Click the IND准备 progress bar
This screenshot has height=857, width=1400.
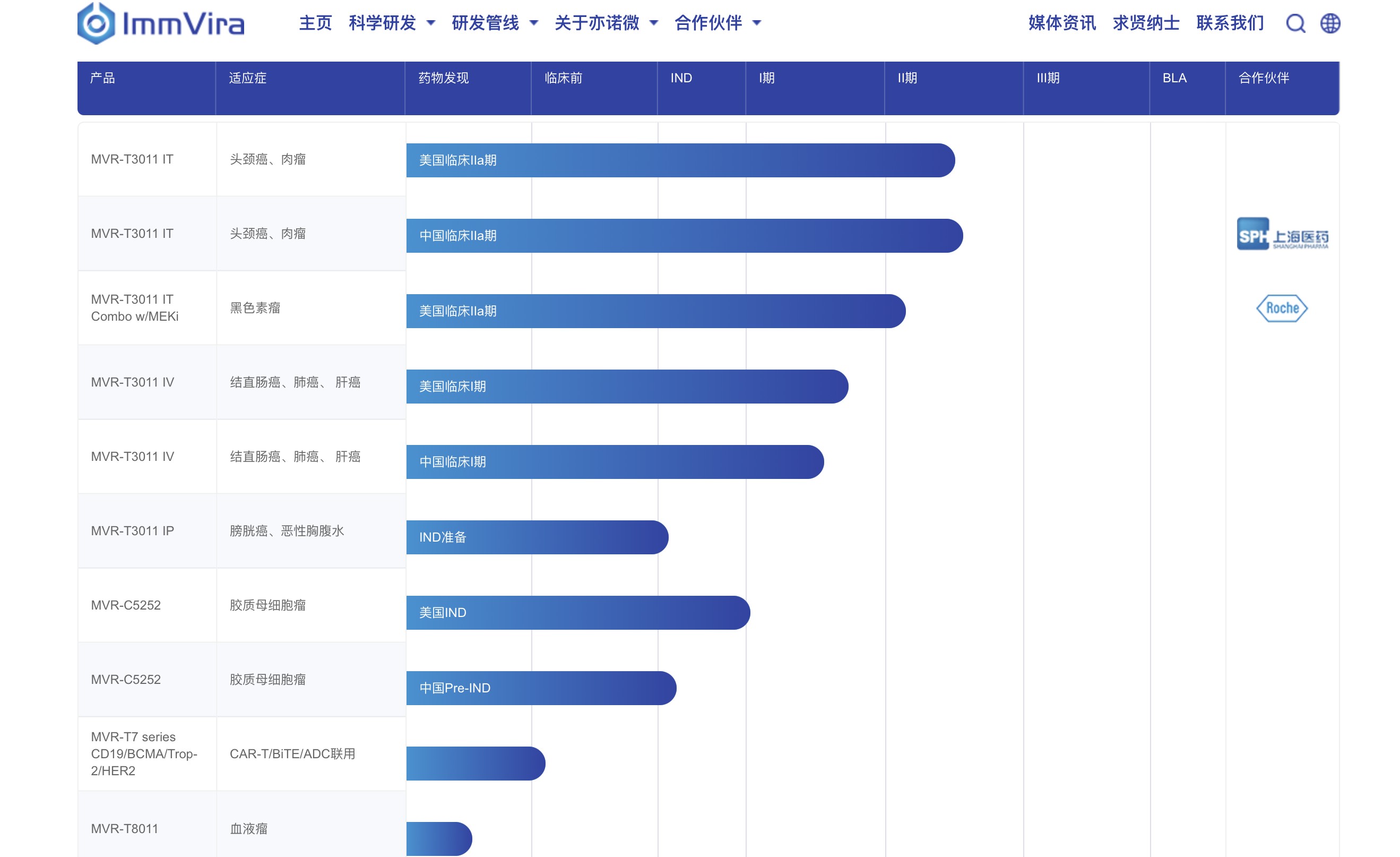[537, 537]
